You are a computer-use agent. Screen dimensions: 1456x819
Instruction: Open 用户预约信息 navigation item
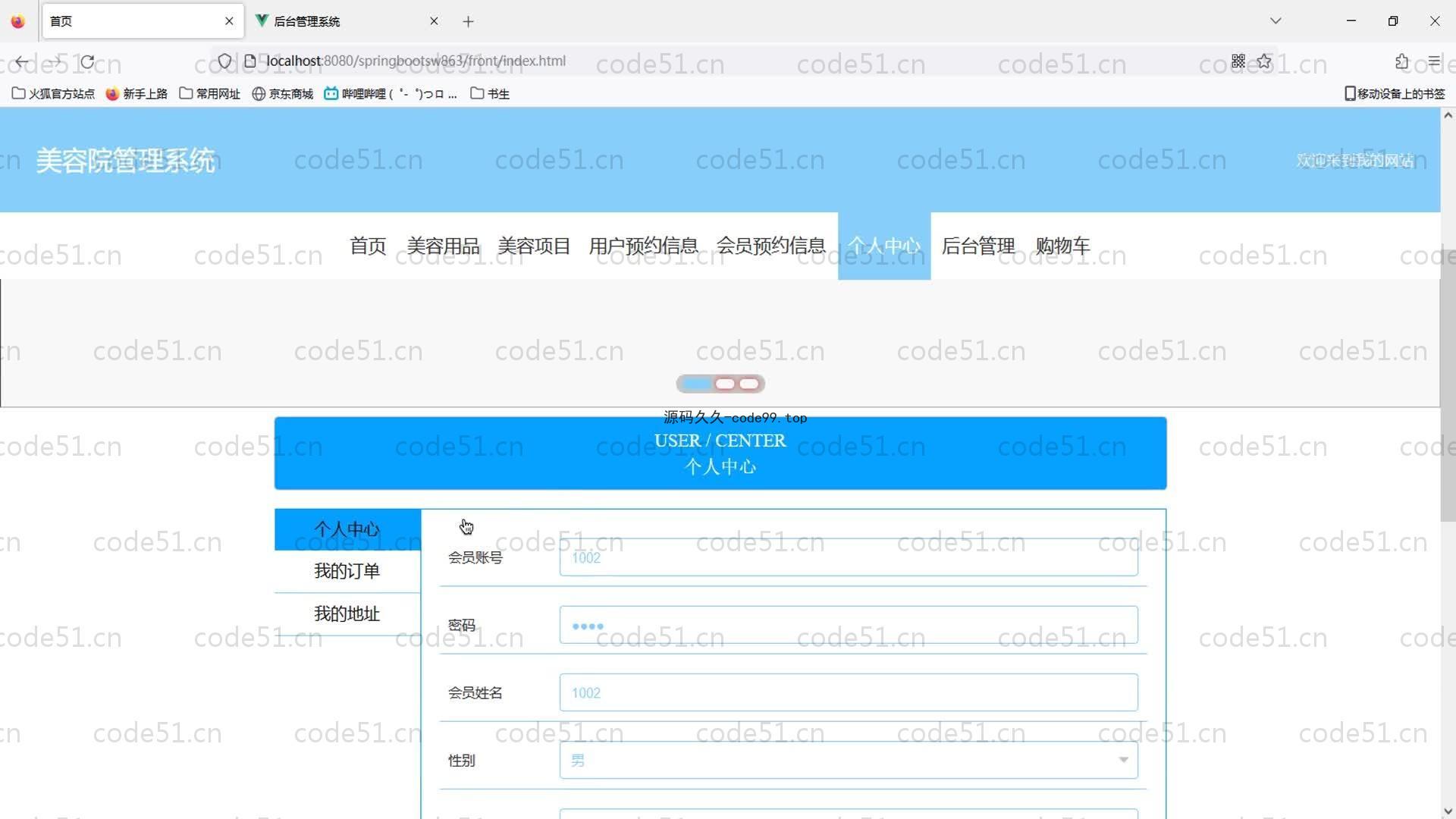(x=643, y=246)
